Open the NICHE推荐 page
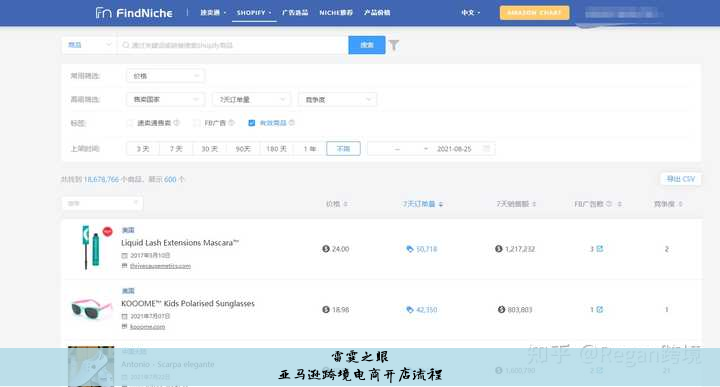Screen dimensions: 720x387 [x=336, y=13]
